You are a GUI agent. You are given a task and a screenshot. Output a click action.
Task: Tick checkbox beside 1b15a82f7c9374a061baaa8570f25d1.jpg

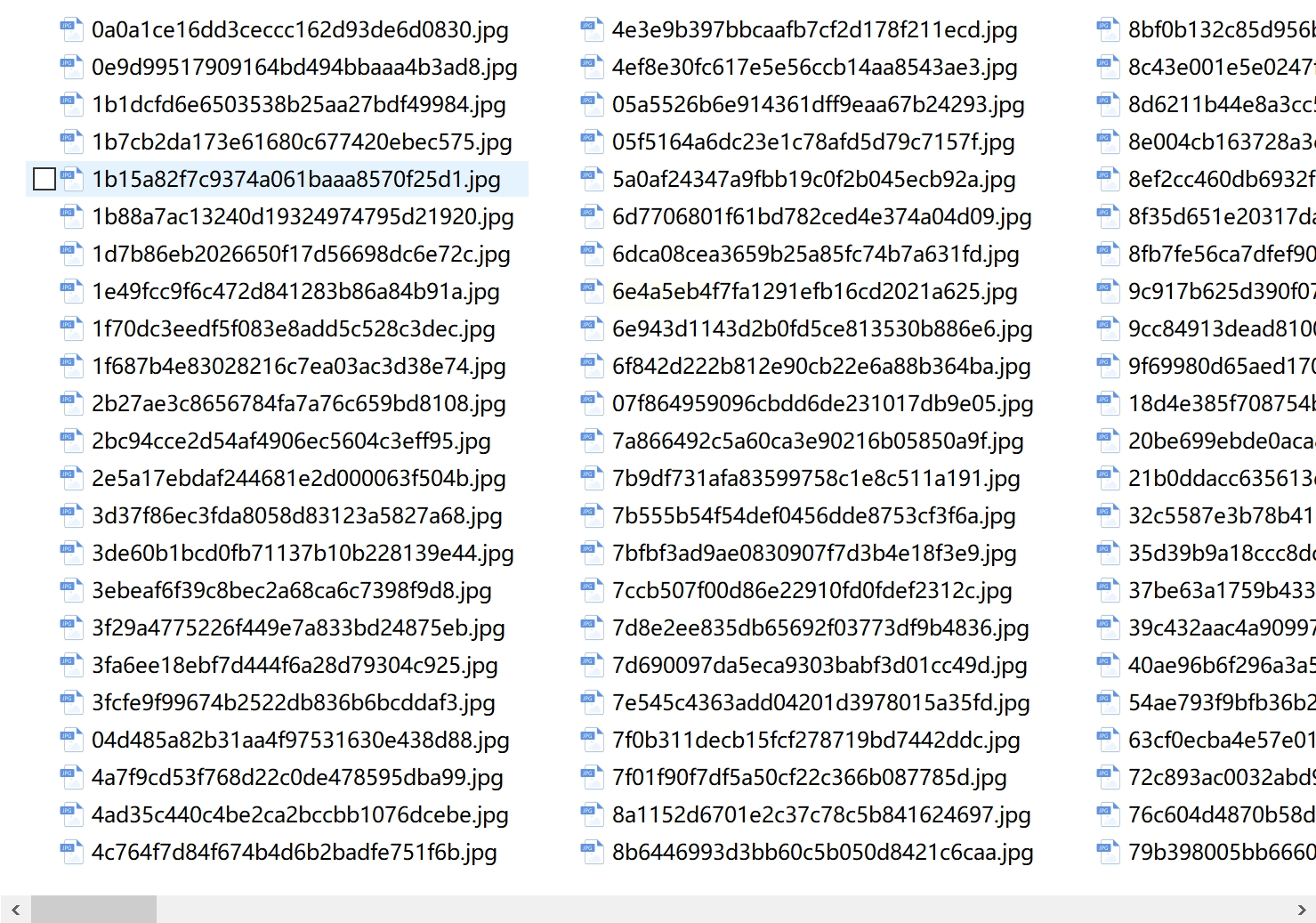pos(44,179)
